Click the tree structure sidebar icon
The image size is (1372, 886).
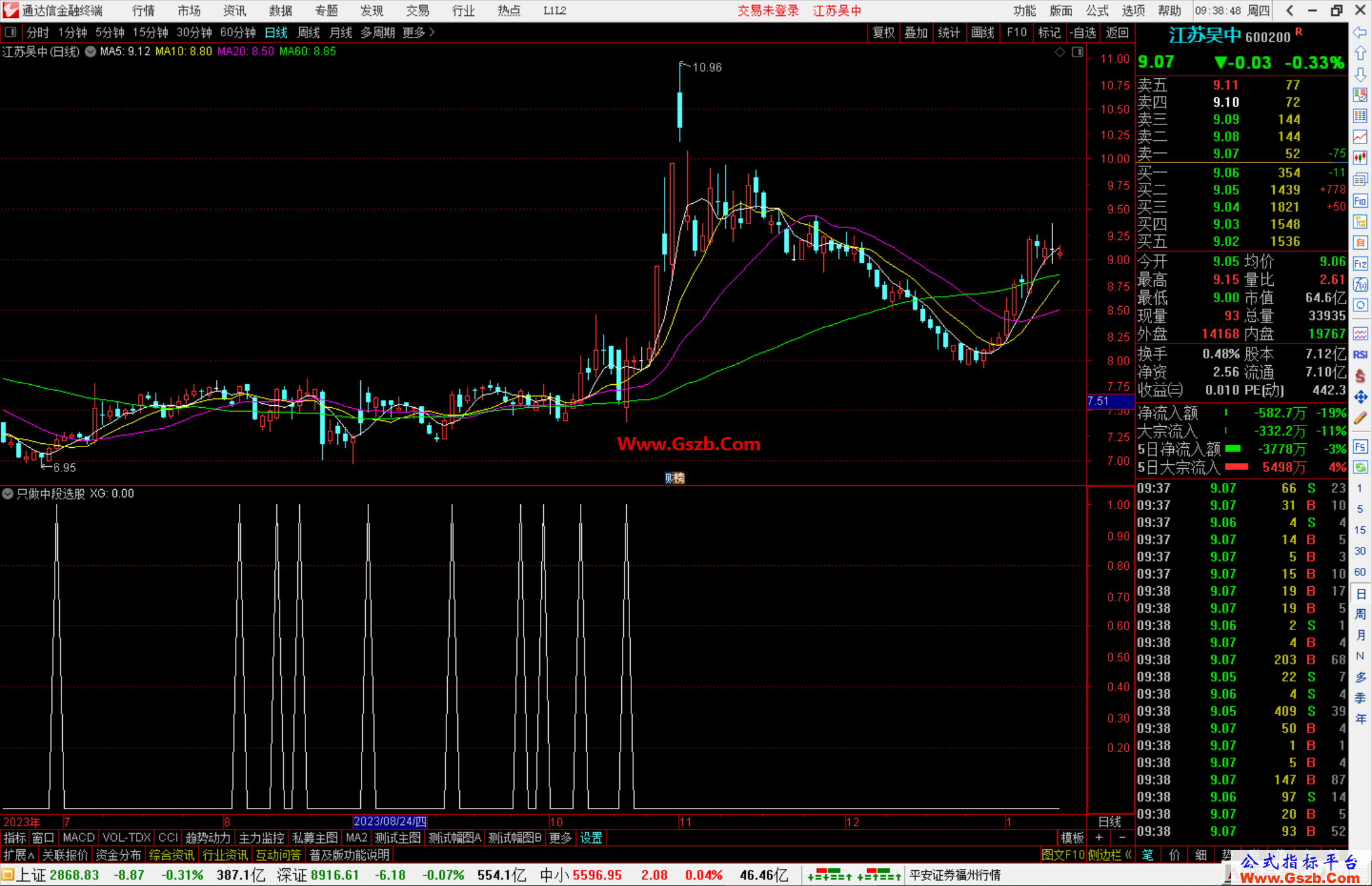tap(1360, 222)
